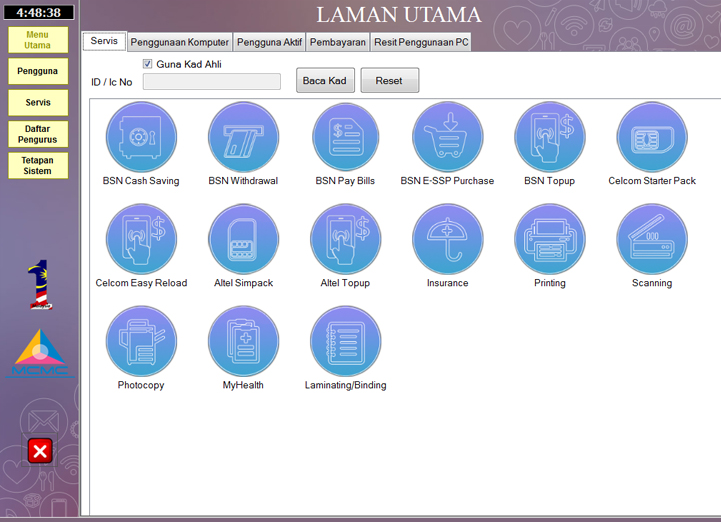
Task: Click the MCMC logo
Action: click(40, 353)
